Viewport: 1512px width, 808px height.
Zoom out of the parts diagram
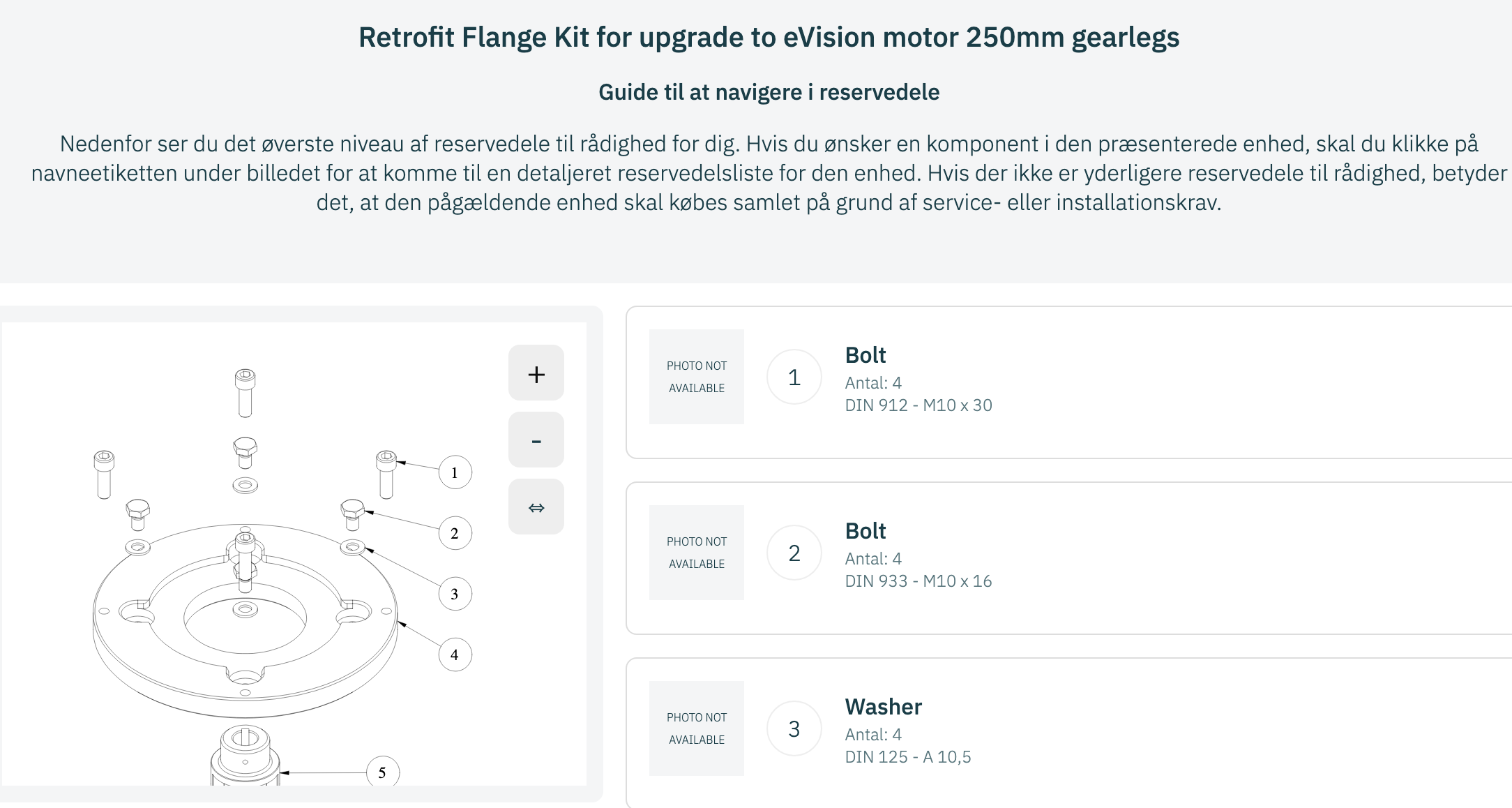(x=536, y=440)
